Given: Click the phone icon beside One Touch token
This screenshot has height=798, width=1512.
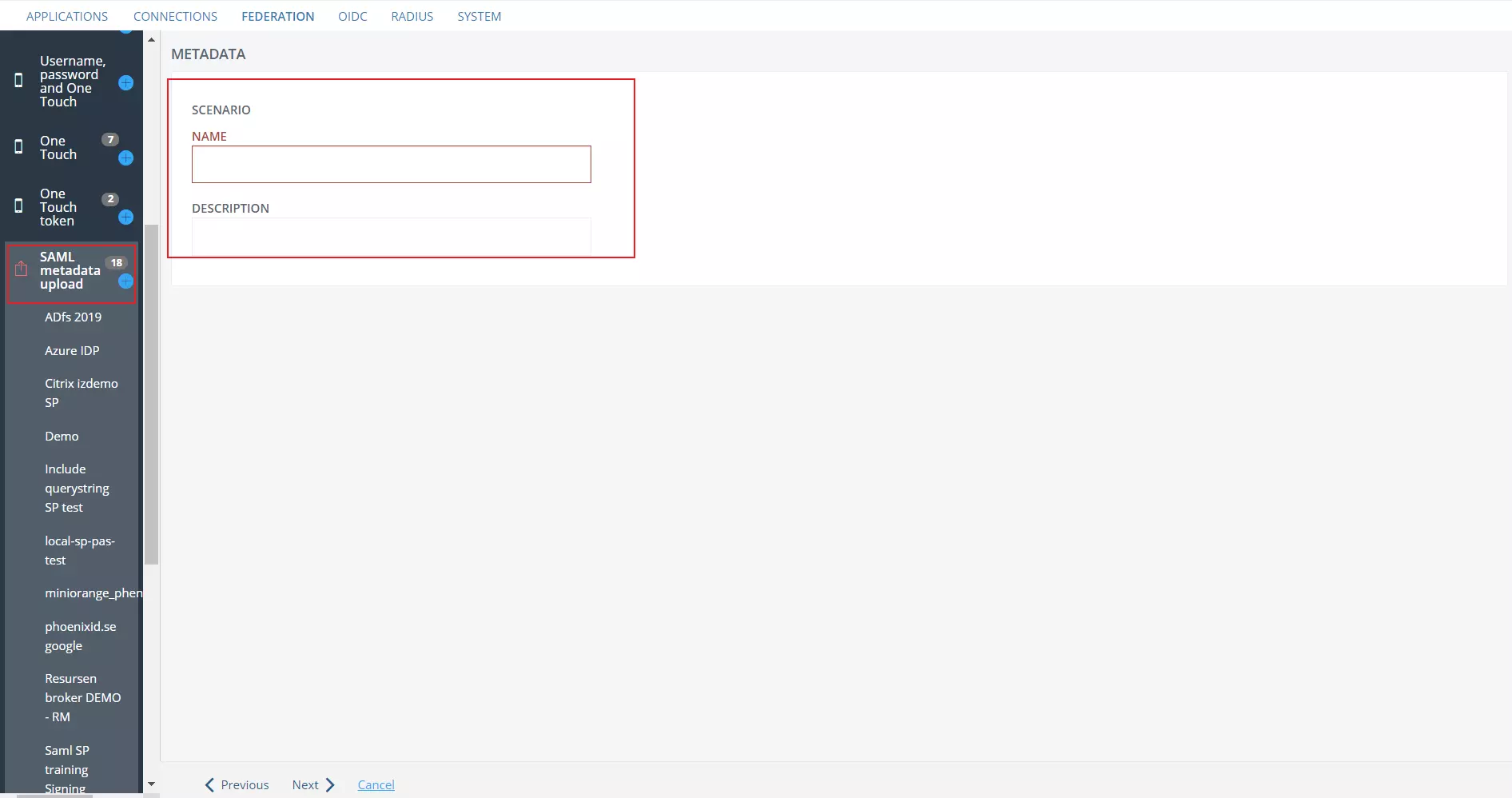Looking at the screenshot, I should [19, 206].
